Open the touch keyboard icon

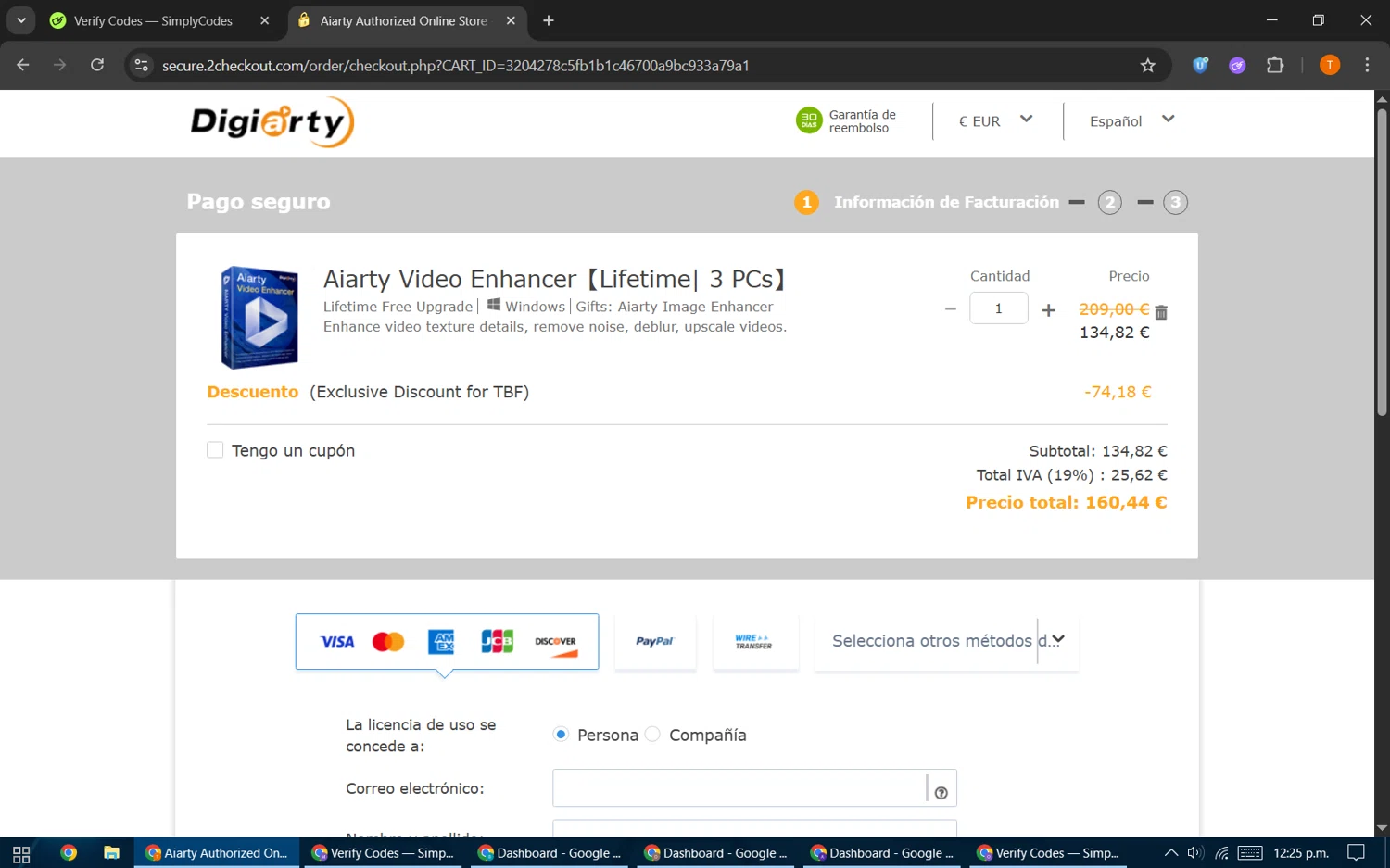click(x=1250, y=853)
